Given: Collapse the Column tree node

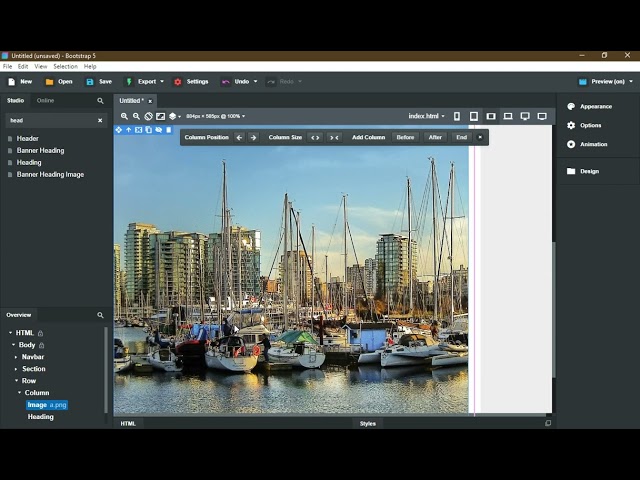Looking at the screenshot, I should coord(19,393).
